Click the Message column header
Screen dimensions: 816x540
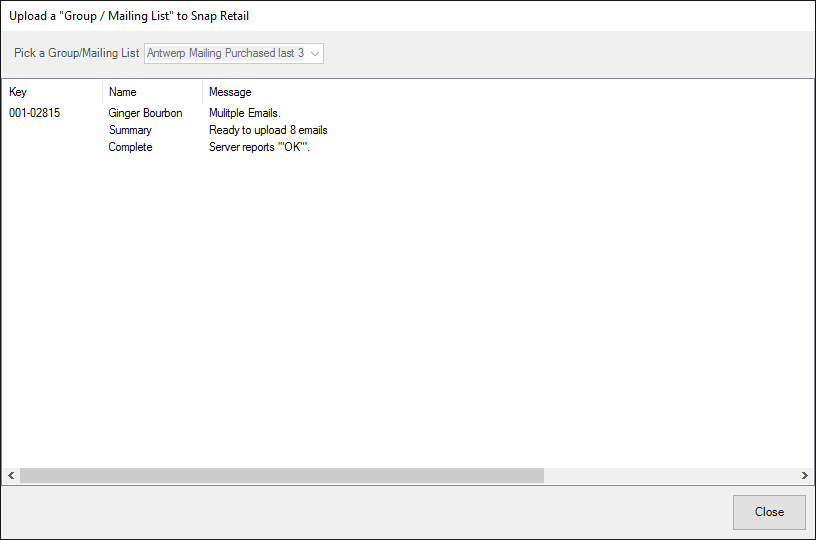(x=230, y=92)
